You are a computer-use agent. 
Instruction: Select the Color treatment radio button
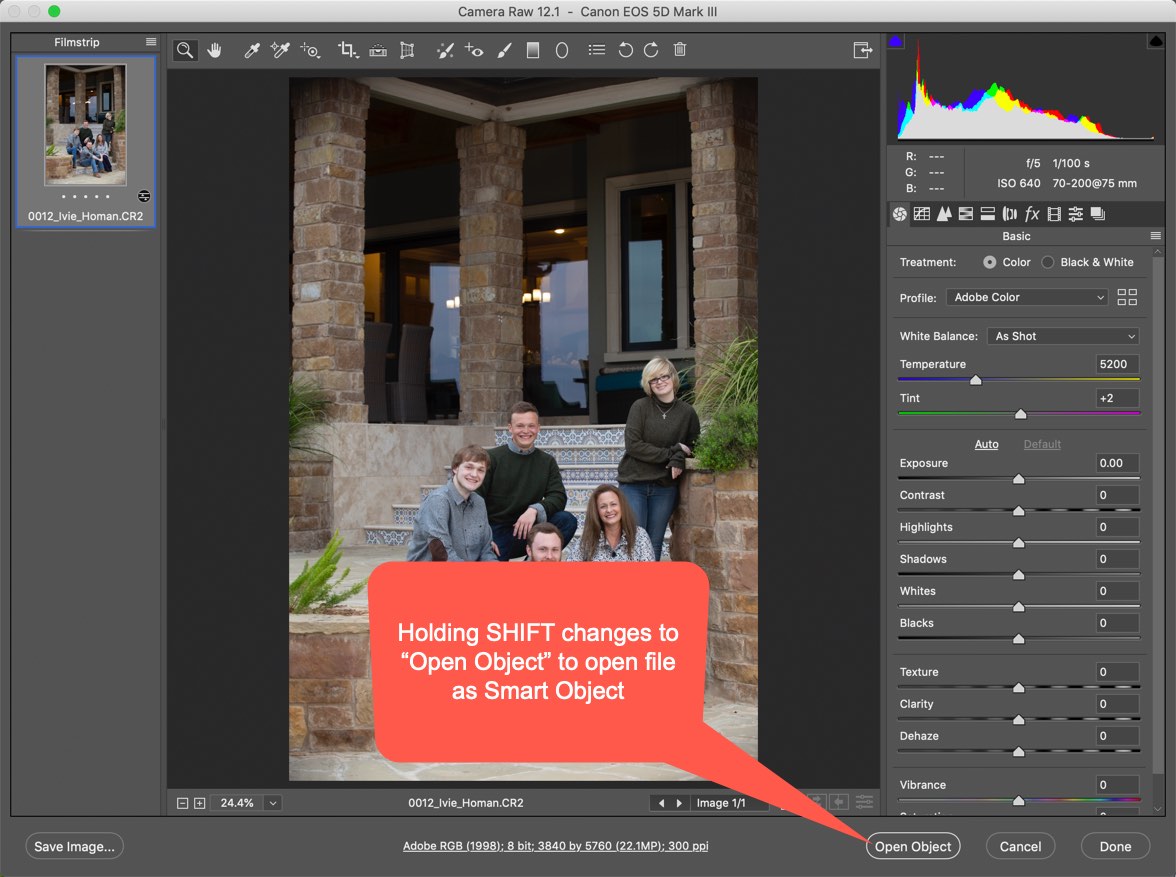tap(990, 262)
